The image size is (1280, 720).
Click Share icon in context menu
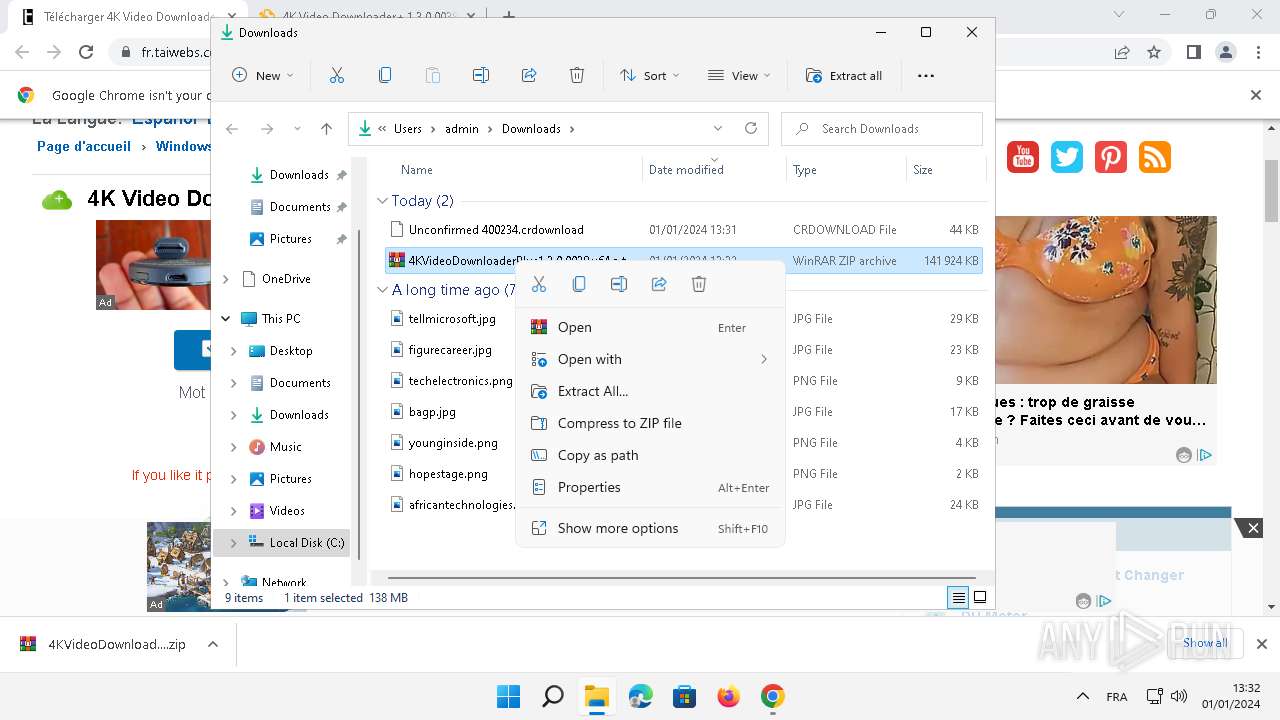659,284
